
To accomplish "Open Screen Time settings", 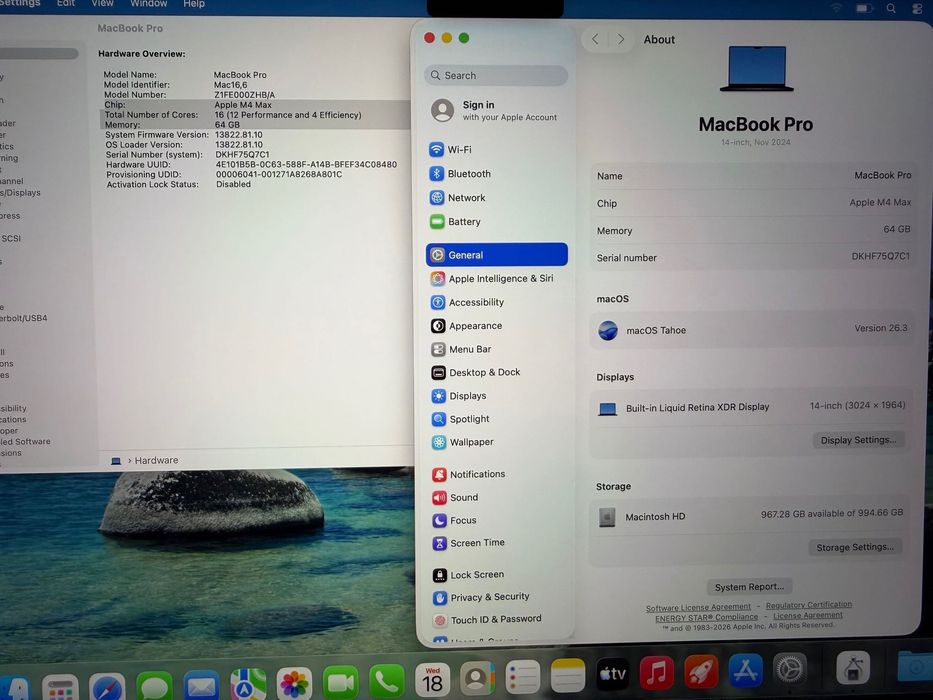I will point(497,542).
